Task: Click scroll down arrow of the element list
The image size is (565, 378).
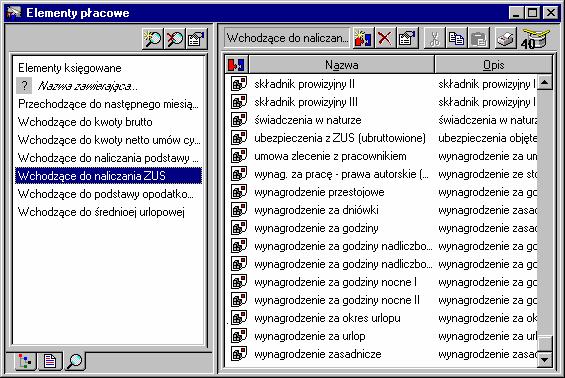Action: pos(544,359)
